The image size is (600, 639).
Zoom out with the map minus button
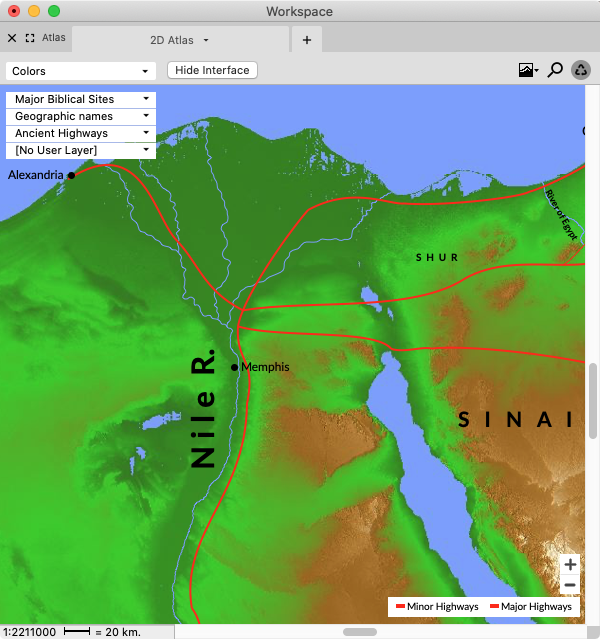[569, 585]
